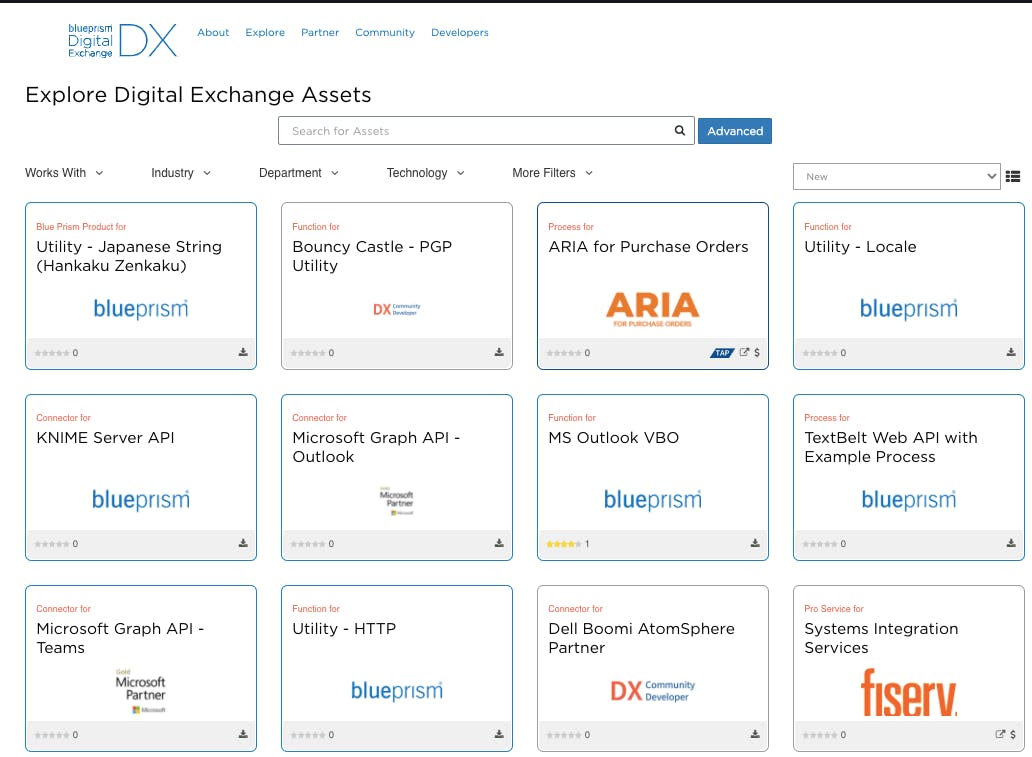Open Dell Boomi AtomSphere Partner title
Viewport: 1032px width, 757px height.
pos(642,638)
